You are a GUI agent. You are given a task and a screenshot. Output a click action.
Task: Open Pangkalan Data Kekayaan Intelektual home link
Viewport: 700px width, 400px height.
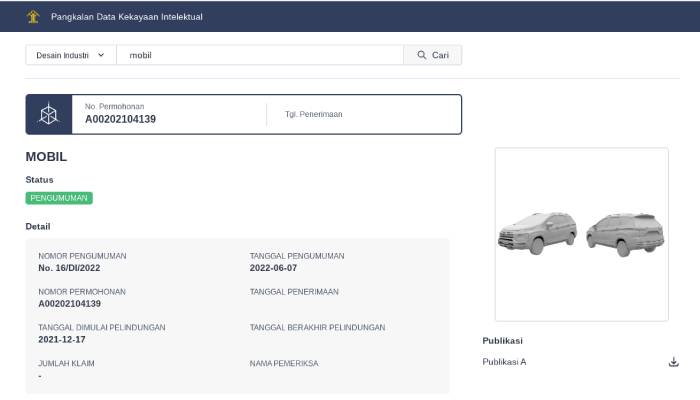click(126, 17)
